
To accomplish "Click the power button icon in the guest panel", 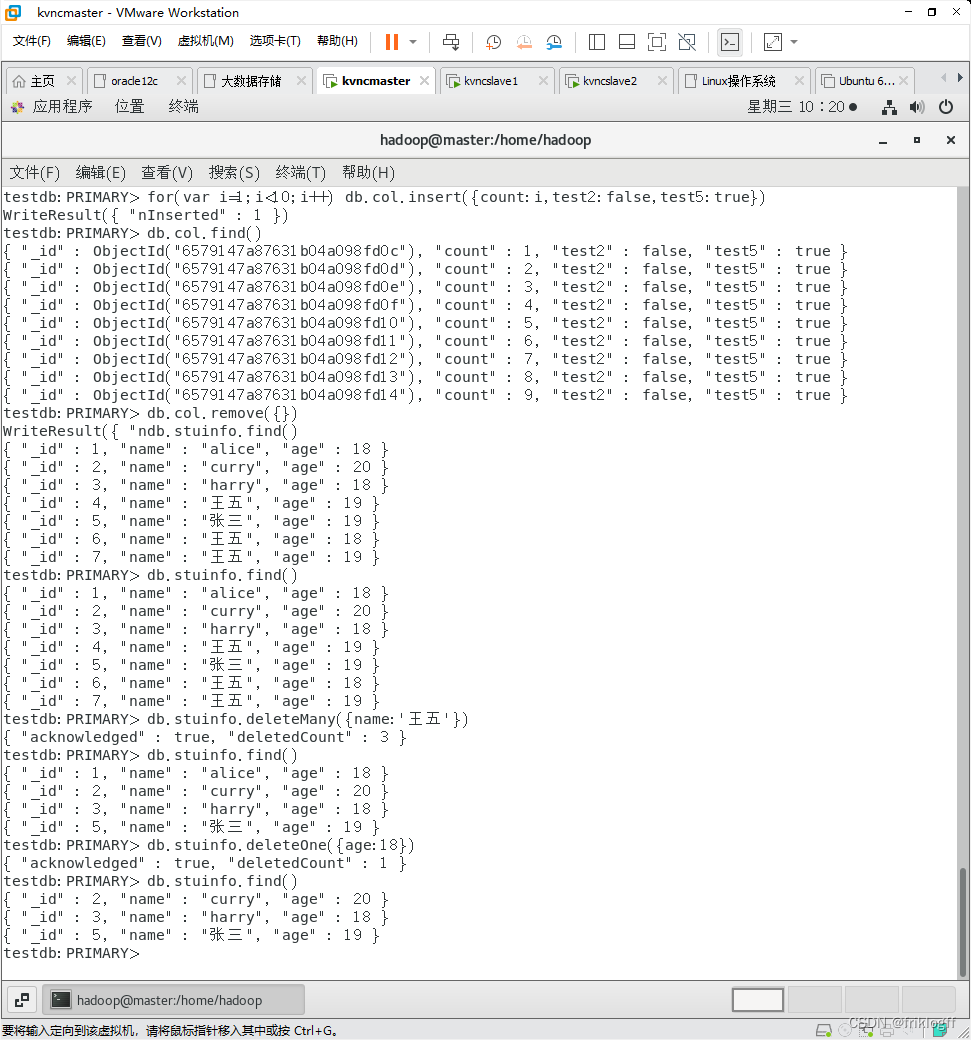I will coord(946,107).
